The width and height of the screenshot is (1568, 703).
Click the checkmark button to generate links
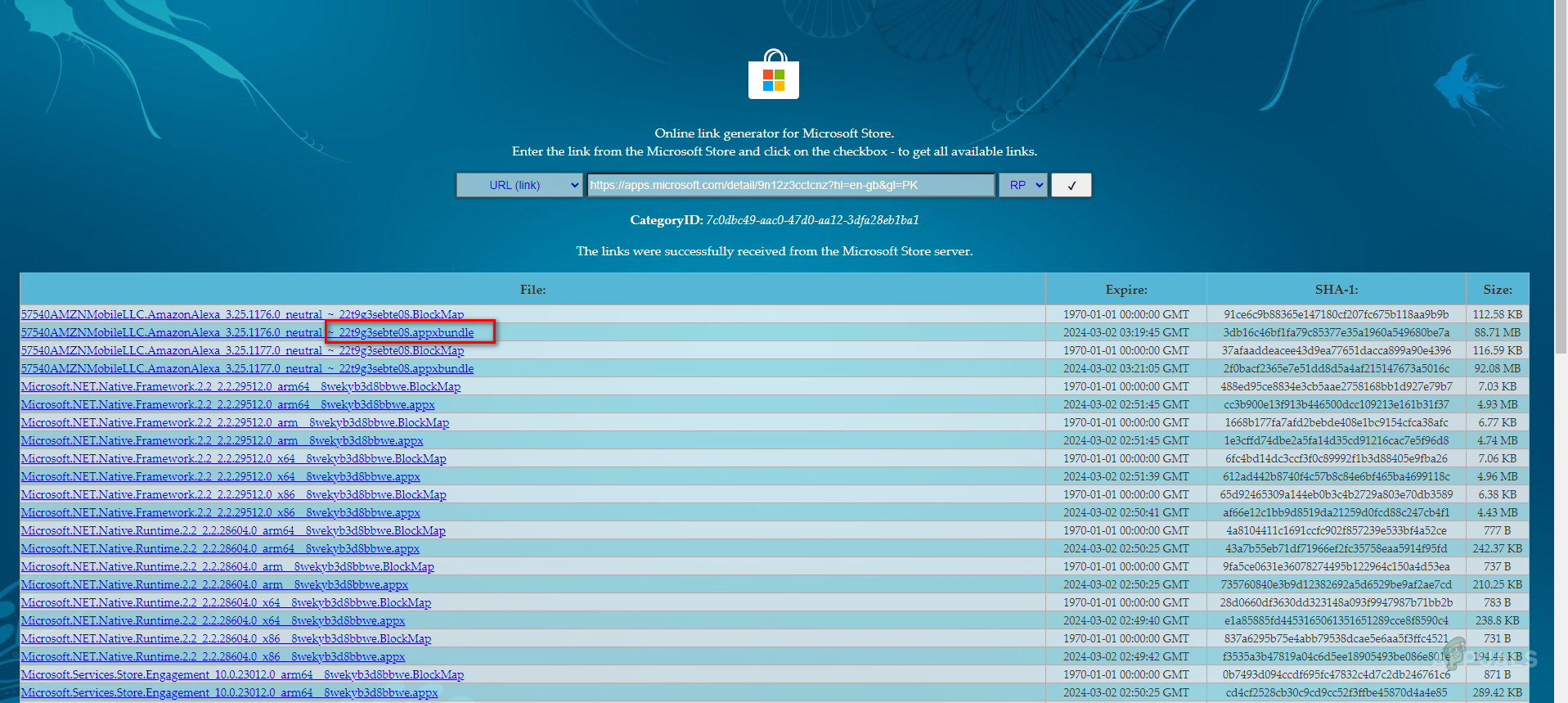click(x=1072, y=185)
